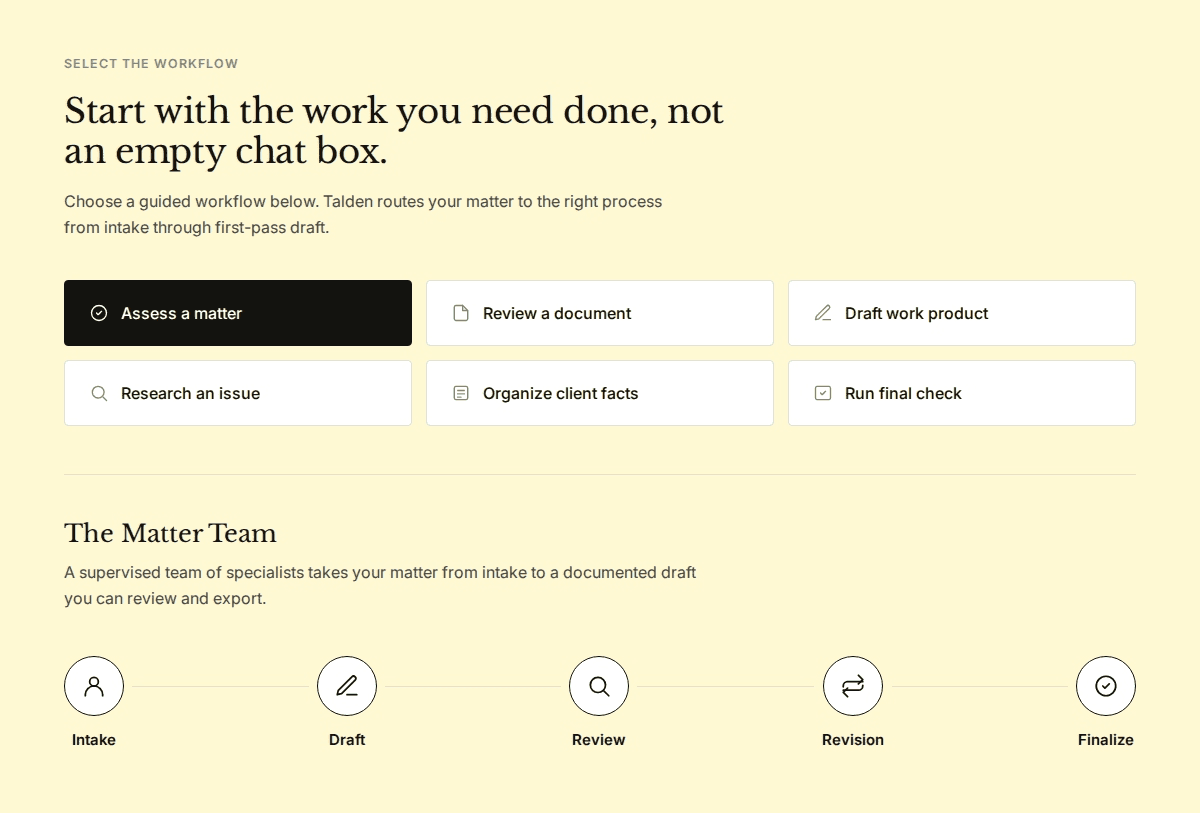Open the Review step magnifier icon

[x=599, y=686]
